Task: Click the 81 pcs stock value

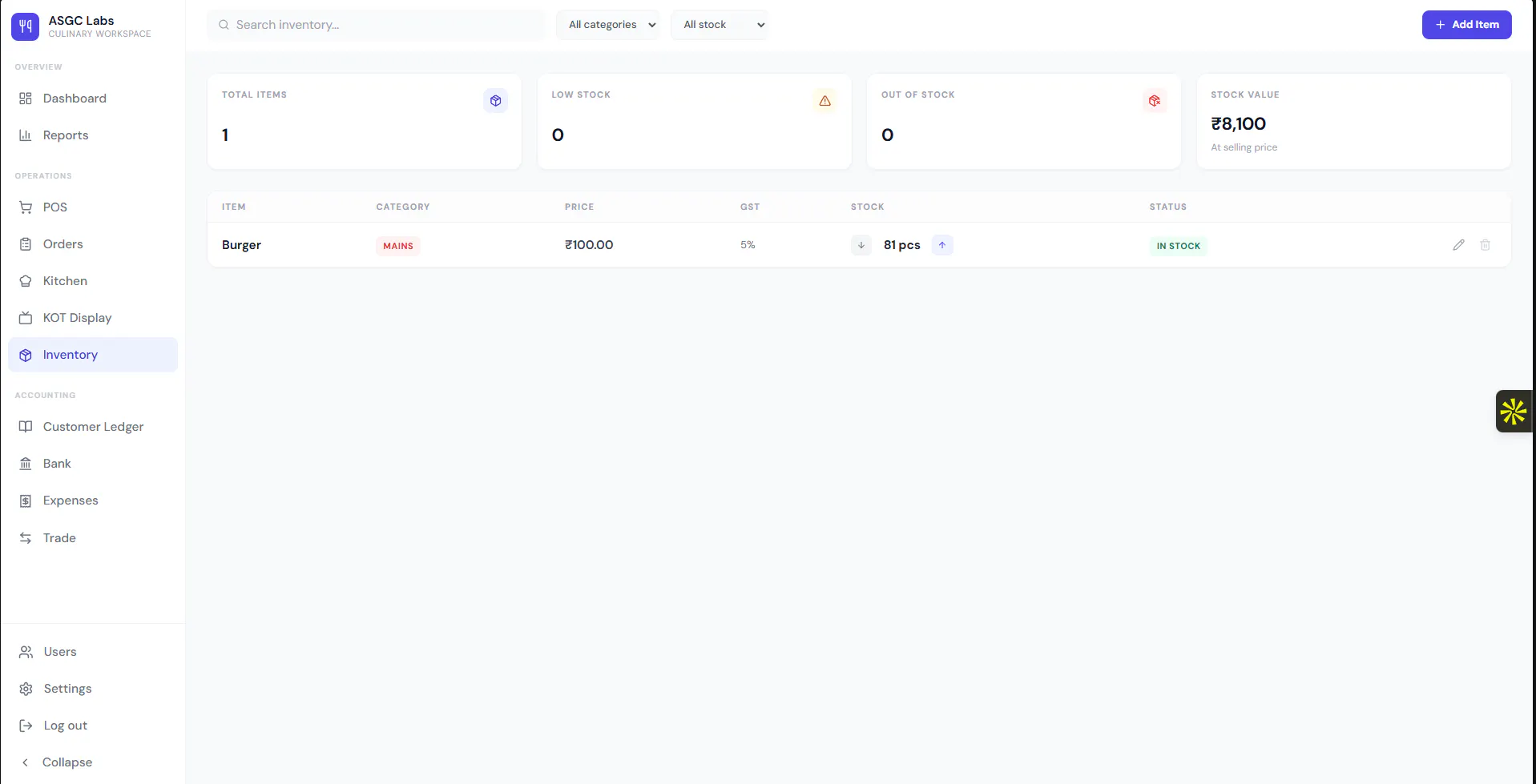Action: (901, 245)
